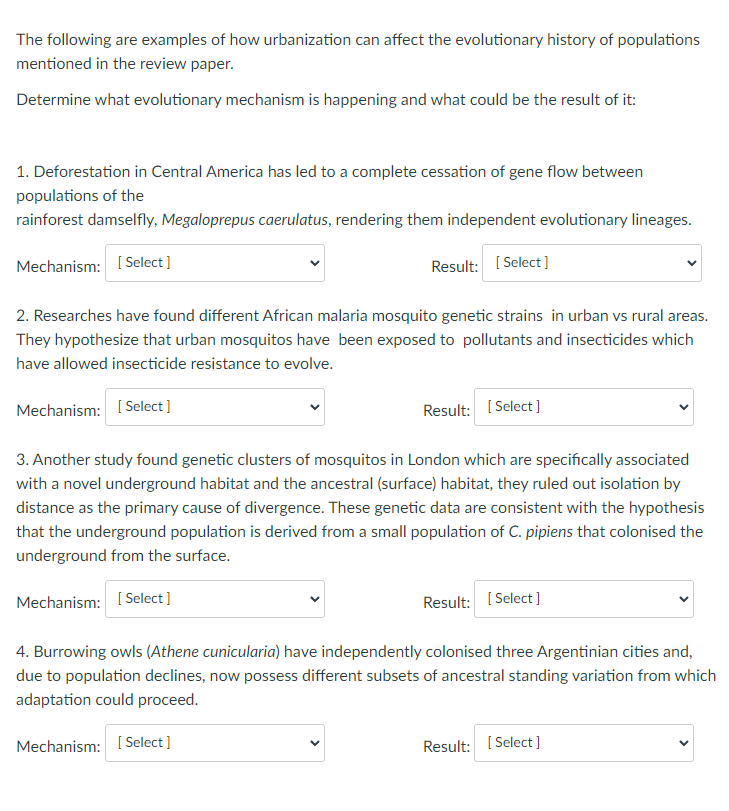Click the Mechanism label under question 1

(x=58, y=266)
